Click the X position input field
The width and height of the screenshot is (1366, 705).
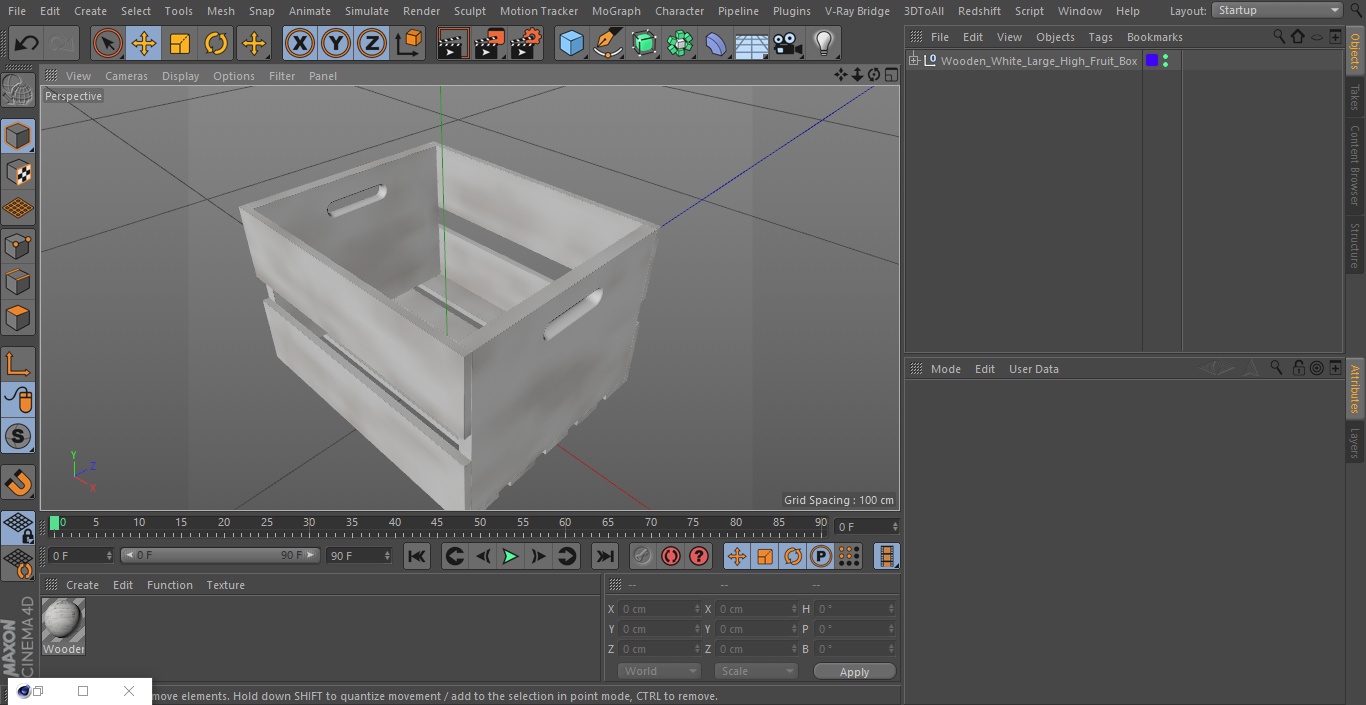tap(658, 609)
